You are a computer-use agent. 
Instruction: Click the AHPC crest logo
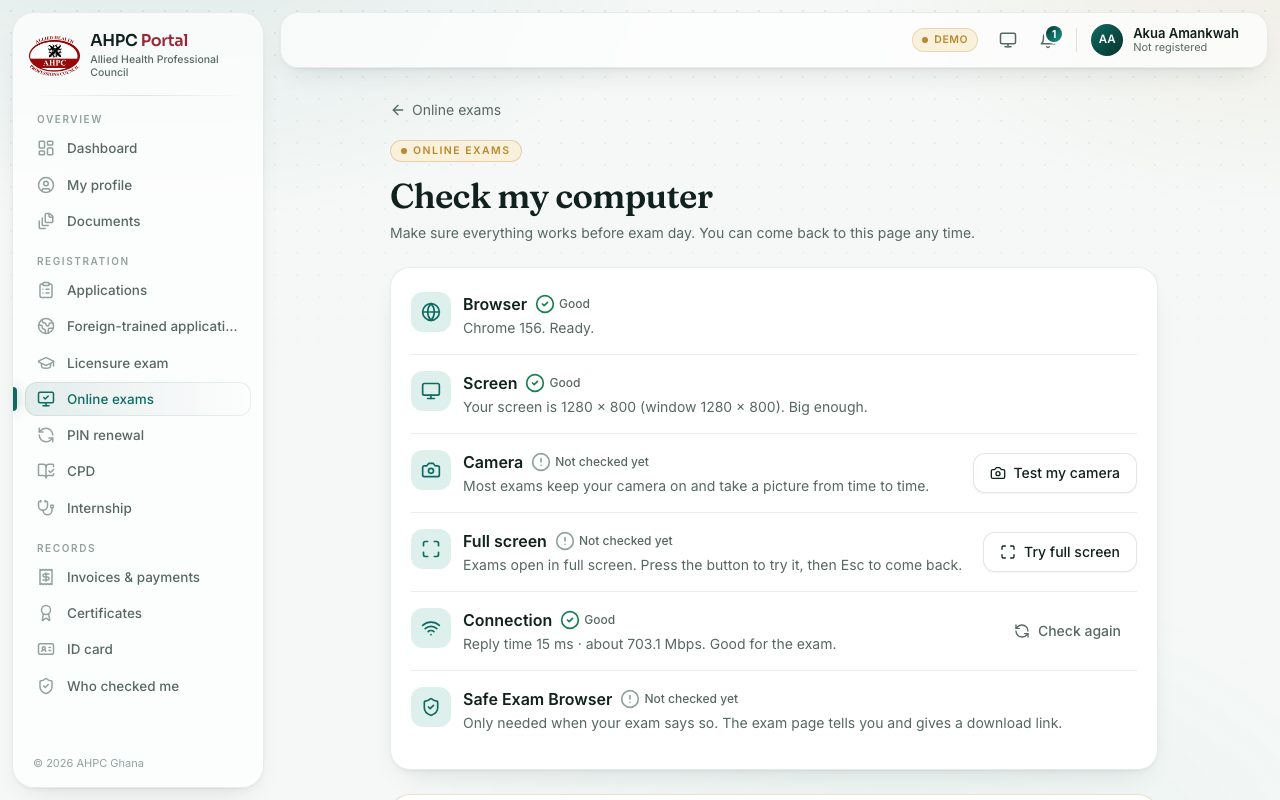pos(54,56)
